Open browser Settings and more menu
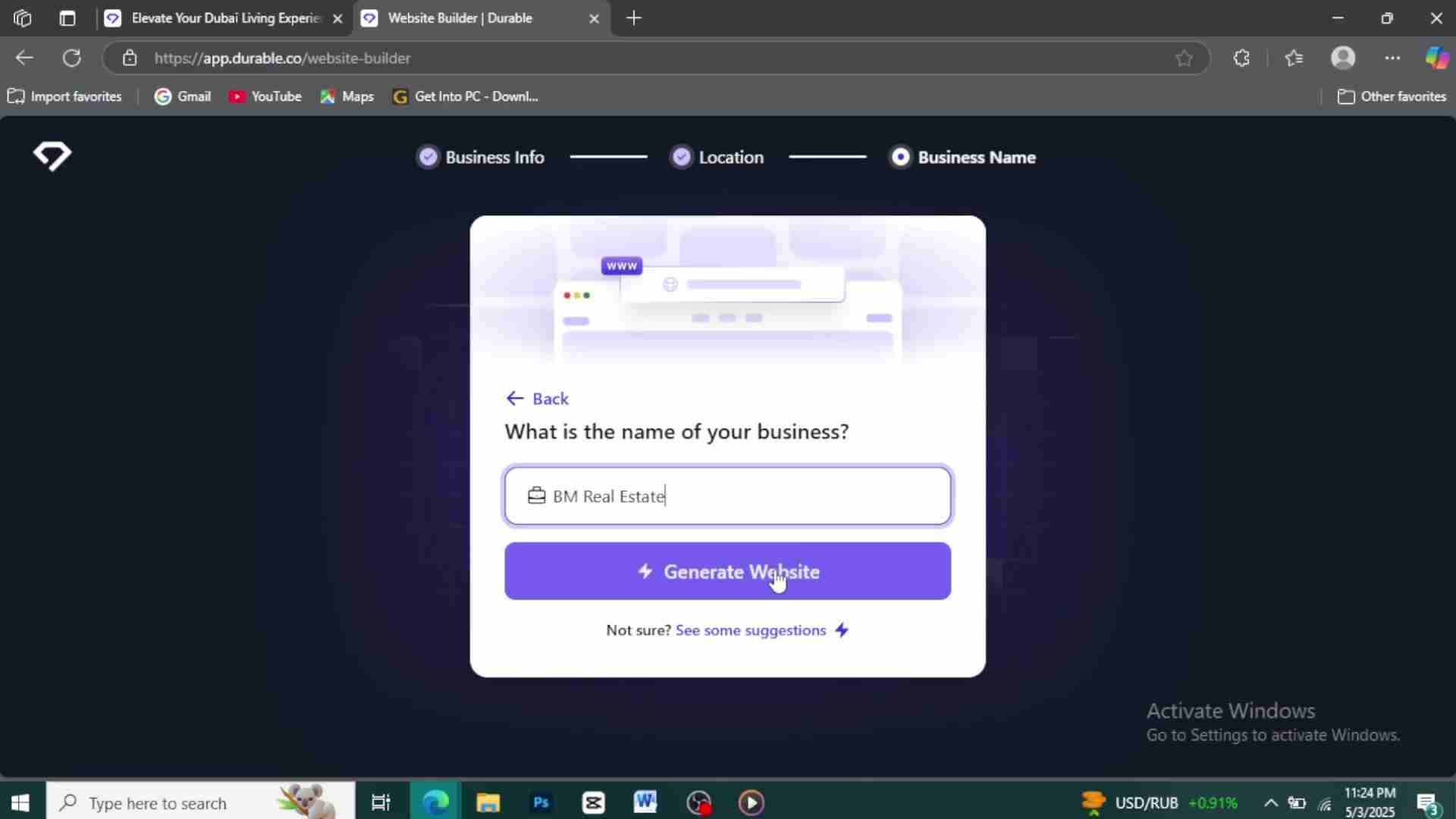This screenshot has width=1456, height=819. click(x=1392, y=58)
